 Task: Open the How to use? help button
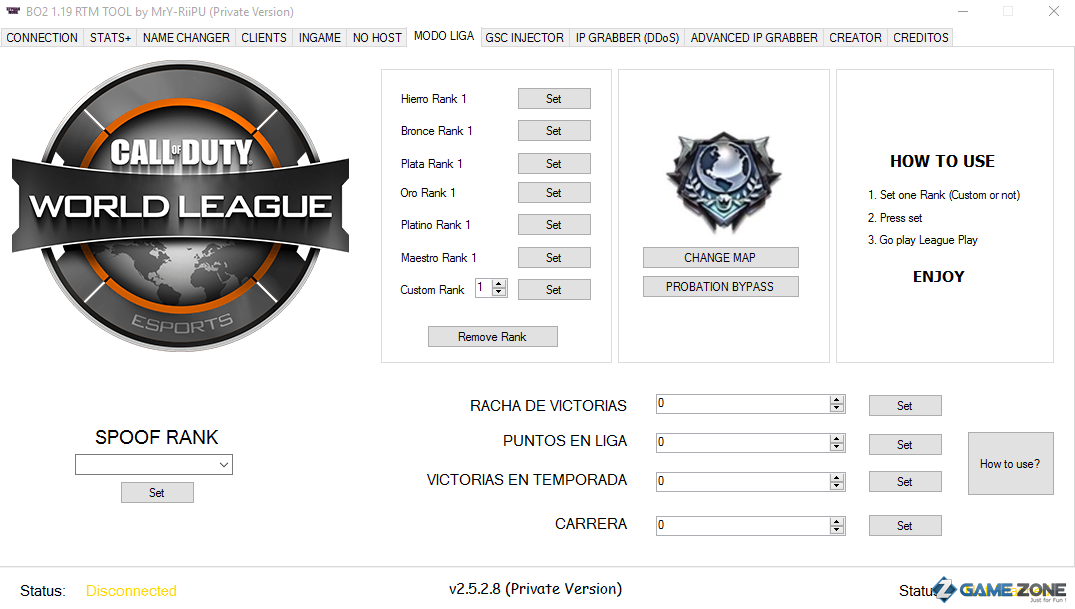pyautogui.click(x=1011, y=464)
